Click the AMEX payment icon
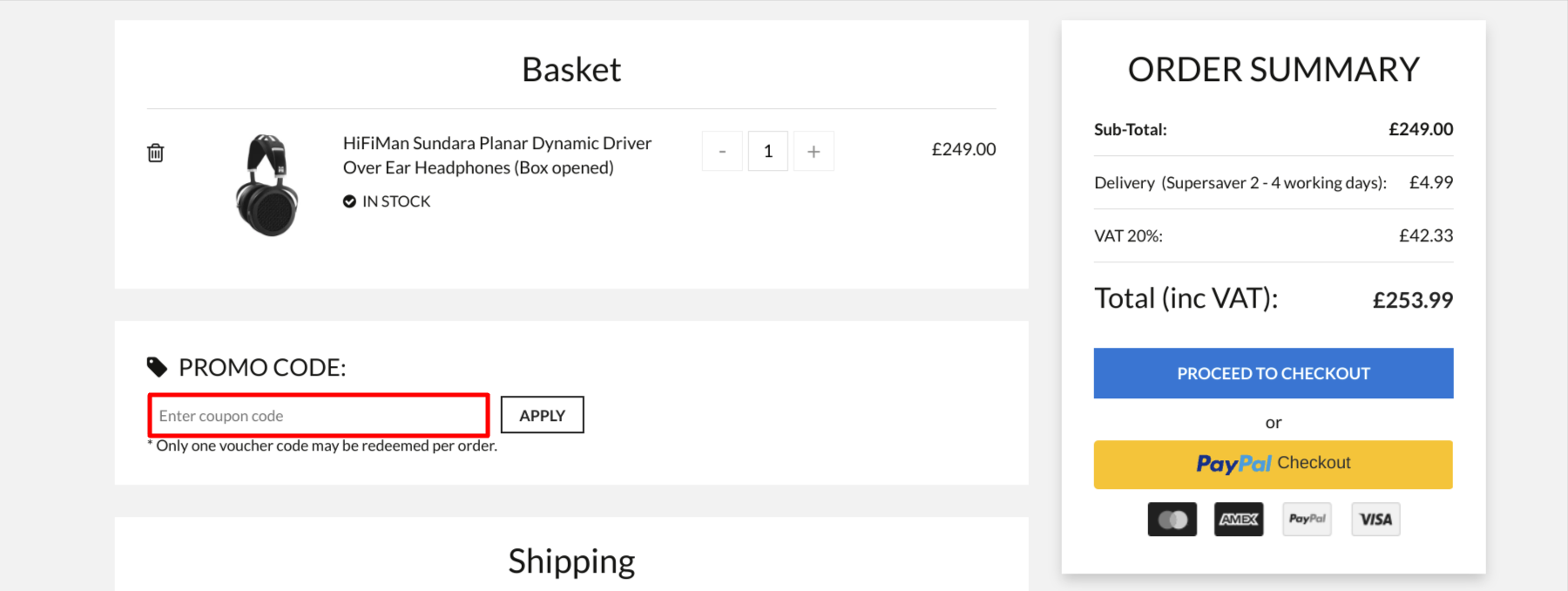Screen dimensions: 1568x591 [1239, 520]
